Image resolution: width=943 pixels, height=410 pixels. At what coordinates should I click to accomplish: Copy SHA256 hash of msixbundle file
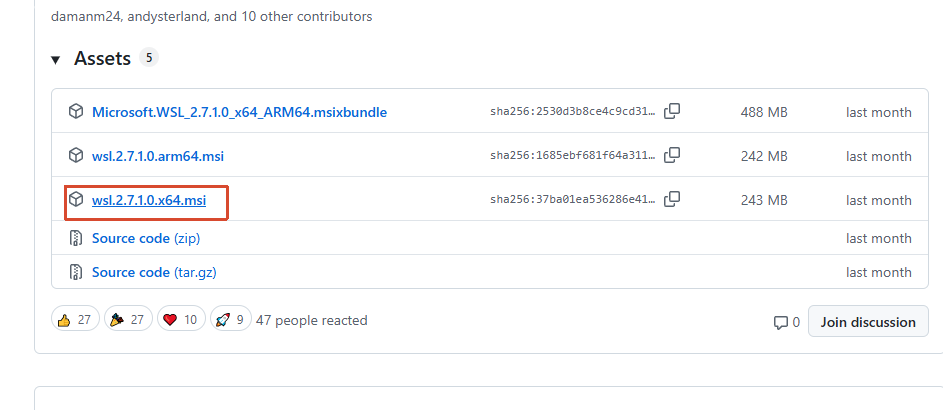(673, 112)
